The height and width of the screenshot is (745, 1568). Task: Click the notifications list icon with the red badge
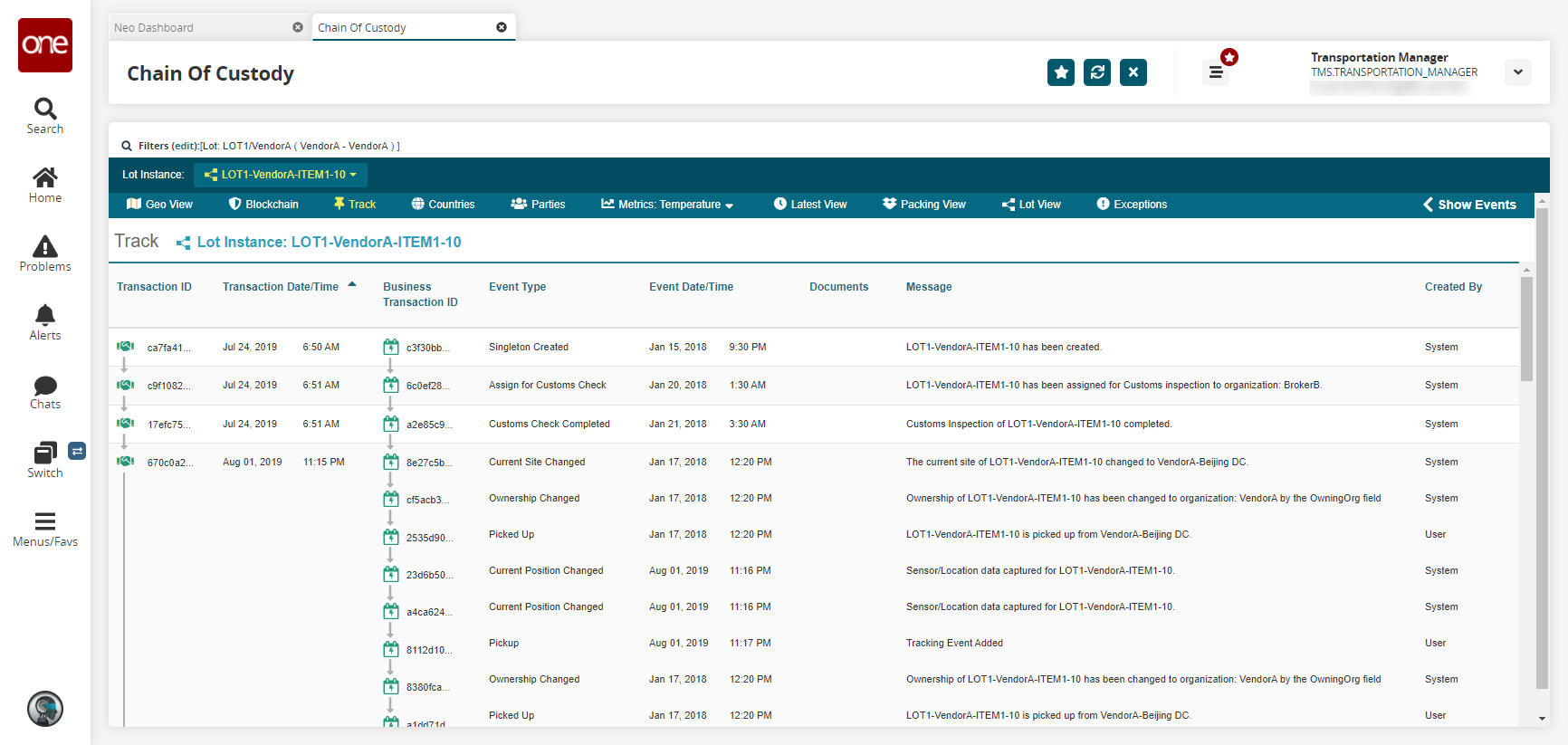coord(1216,72)
